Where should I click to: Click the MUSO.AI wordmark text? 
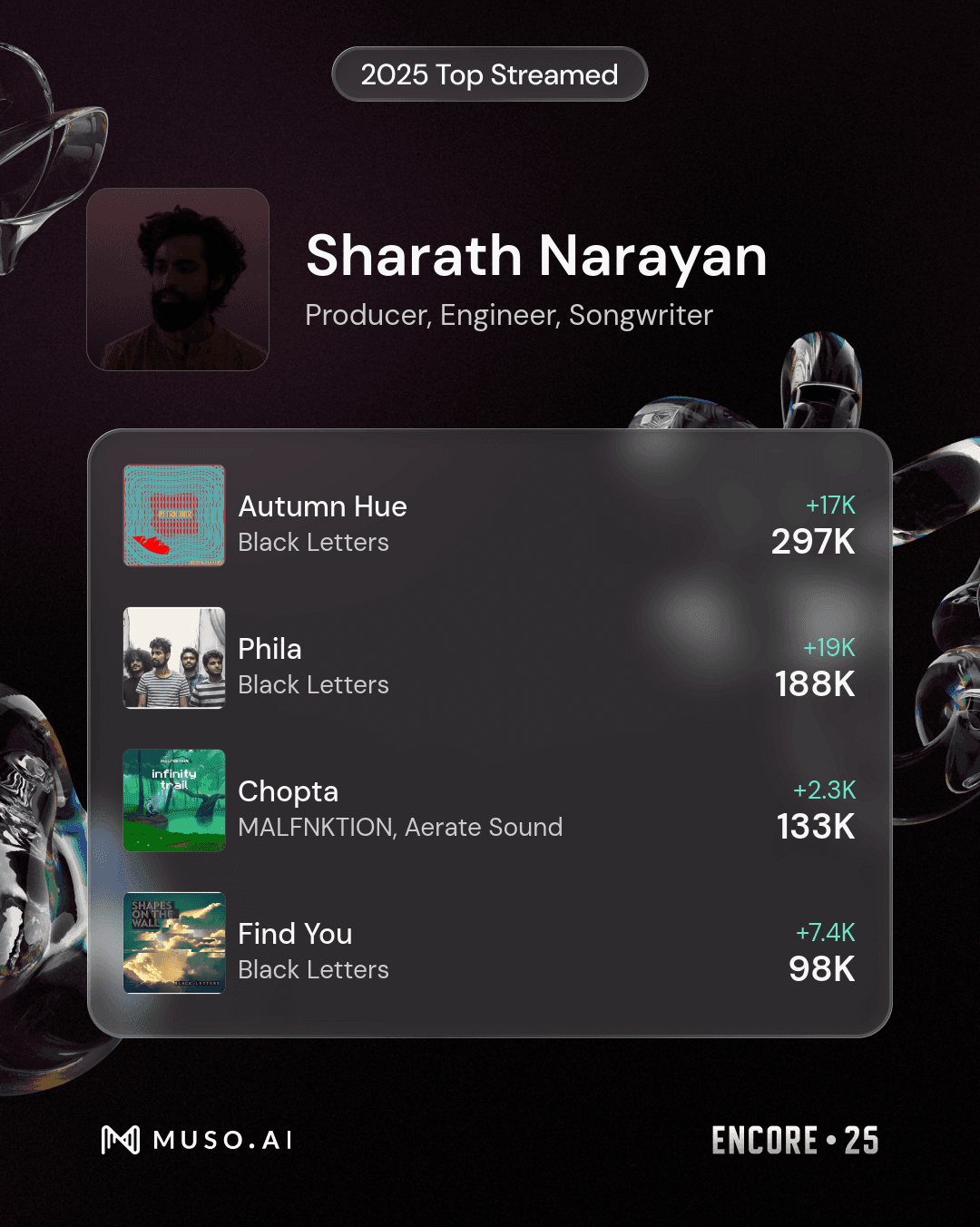coord(223,1141)
